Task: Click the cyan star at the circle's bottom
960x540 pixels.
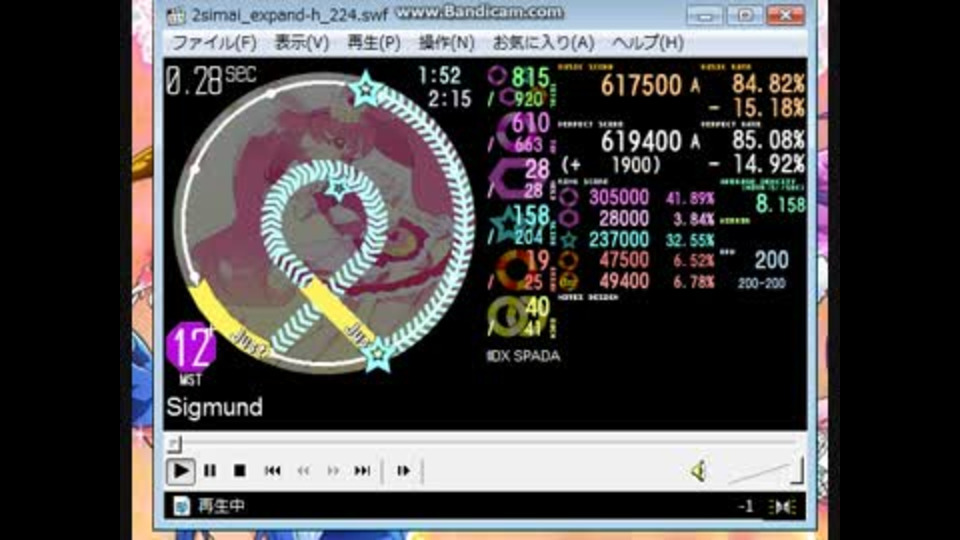Action: tap(377, 354)
